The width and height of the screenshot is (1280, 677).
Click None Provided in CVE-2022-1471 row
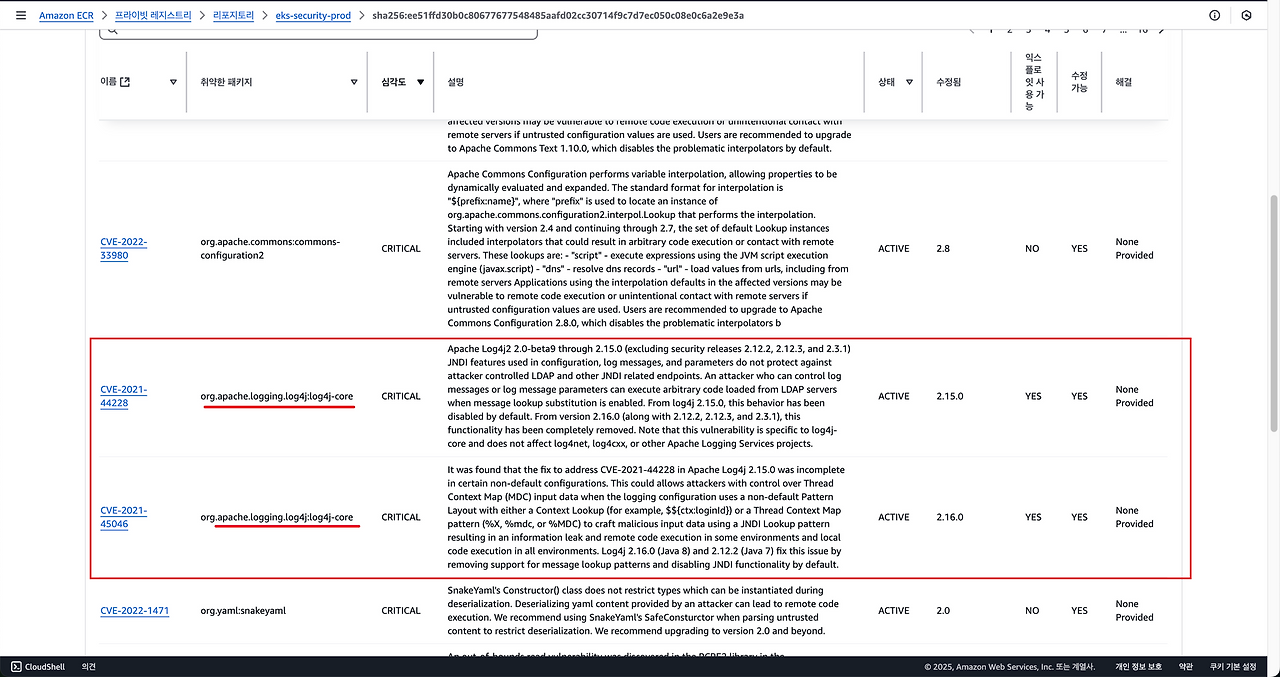(1135, 610)
